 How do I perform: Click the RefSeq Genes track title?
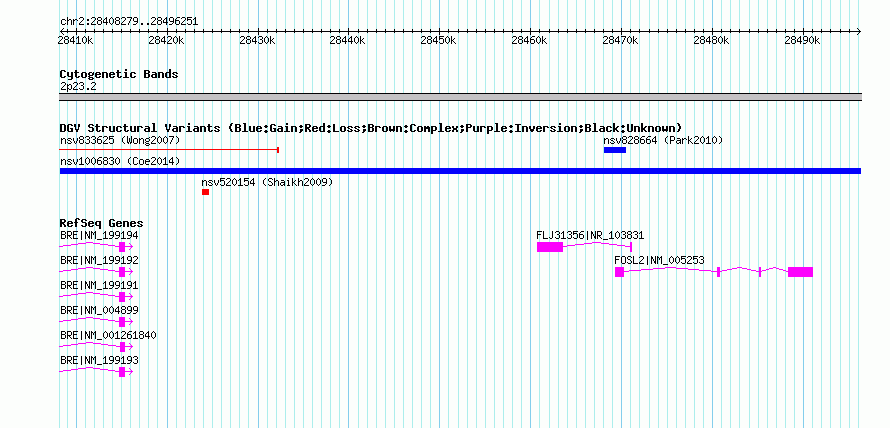(x=102, y=223)
